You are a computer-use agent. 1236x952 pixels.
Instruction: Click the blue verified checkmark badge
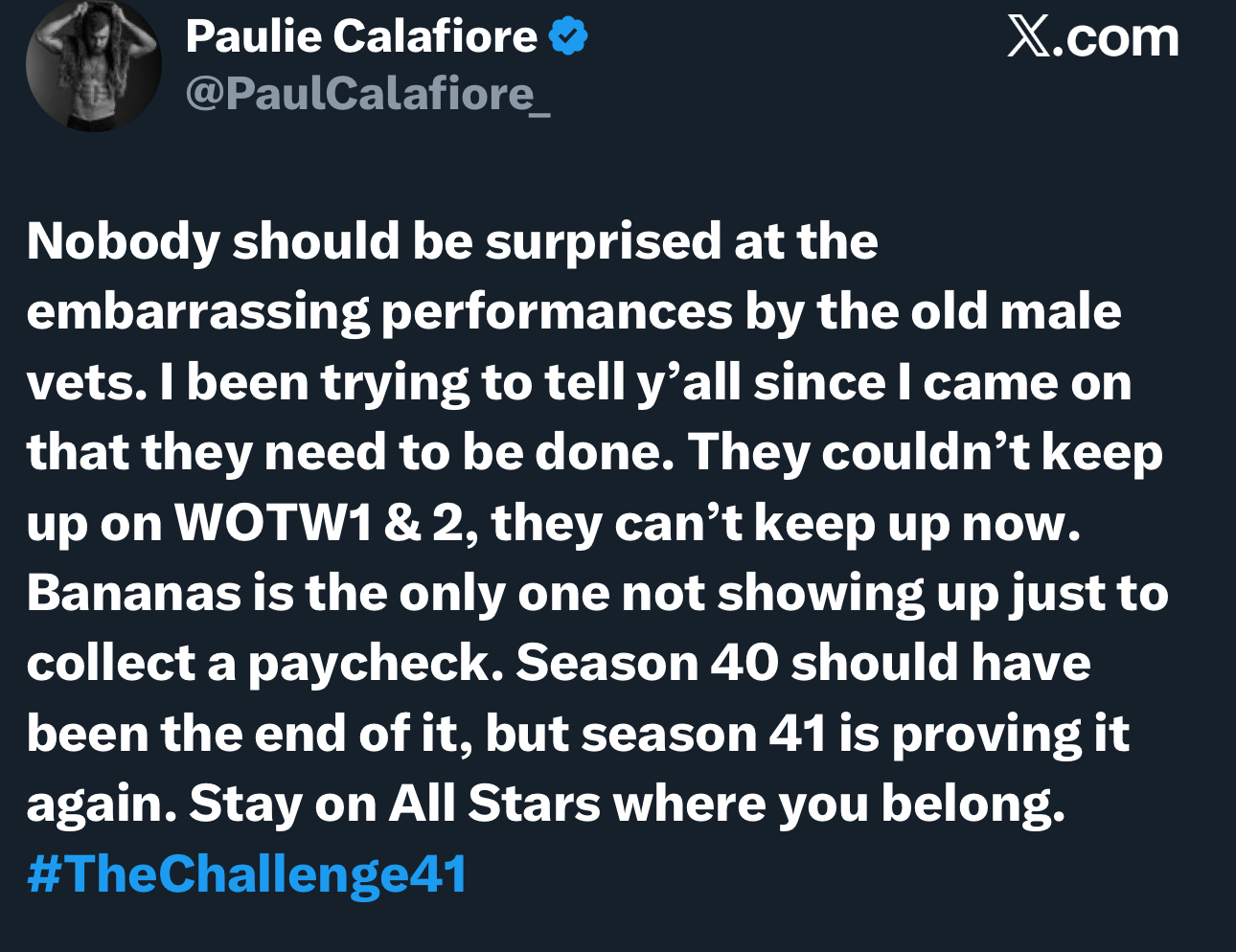(x=568, y=36)
